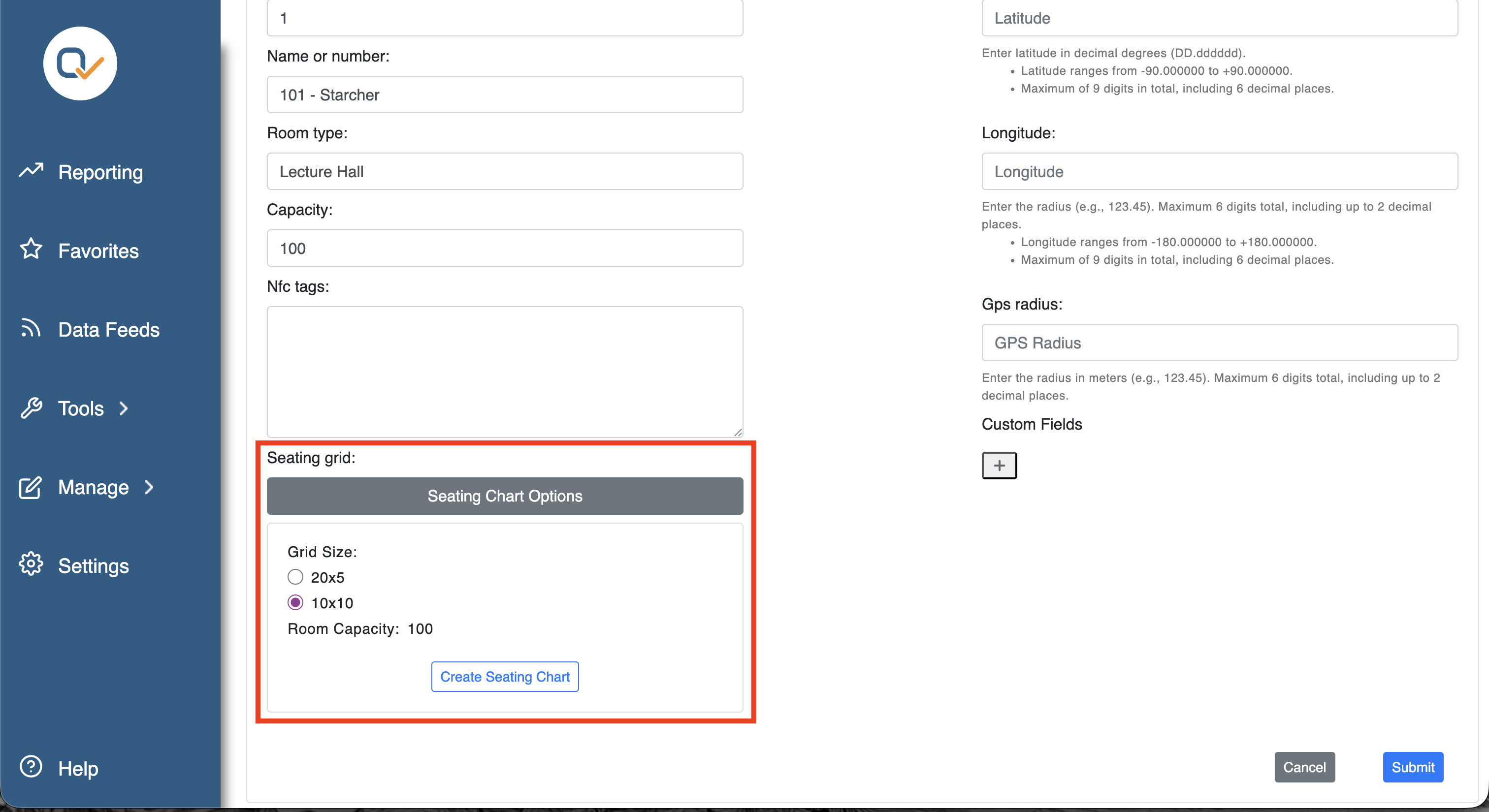This screenshot has width=1489, height=812.
Task: Focus the Room type field
Action: click(x=505, y=172)
